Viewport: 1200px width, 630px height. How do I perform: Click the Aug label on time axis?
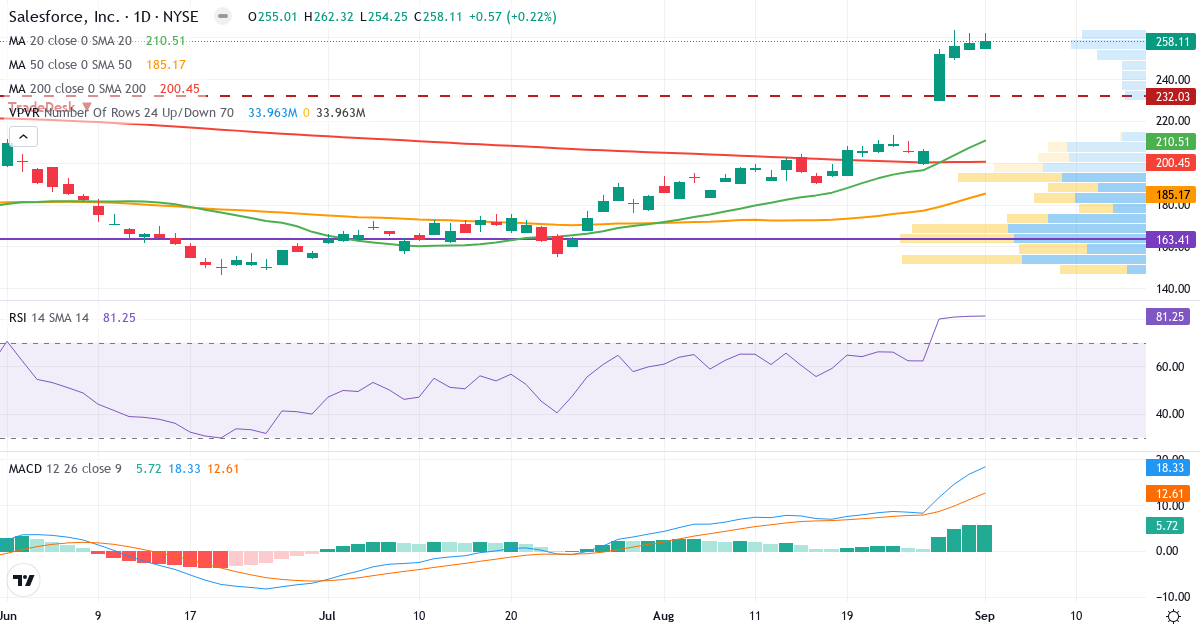click(x=663, y=616)
